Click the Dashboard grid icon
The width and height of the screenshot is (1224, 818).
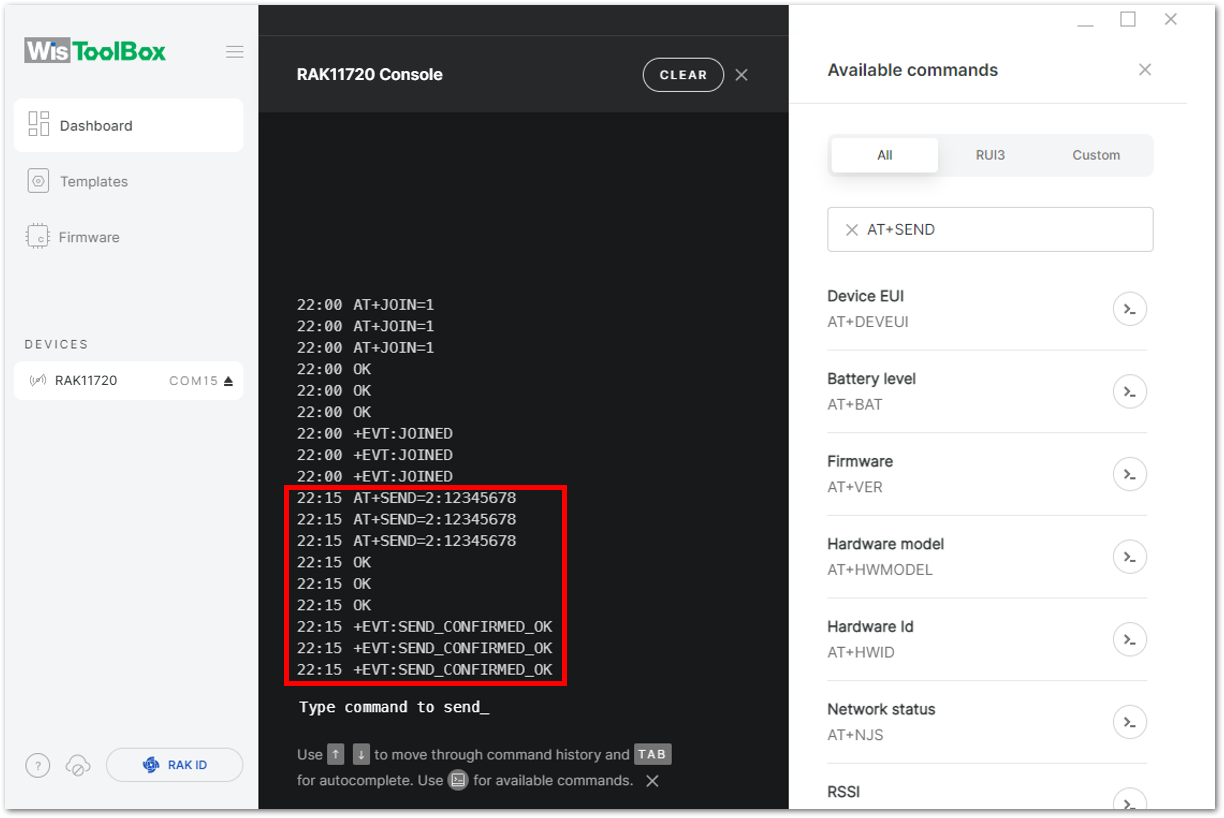coord(39,124)
